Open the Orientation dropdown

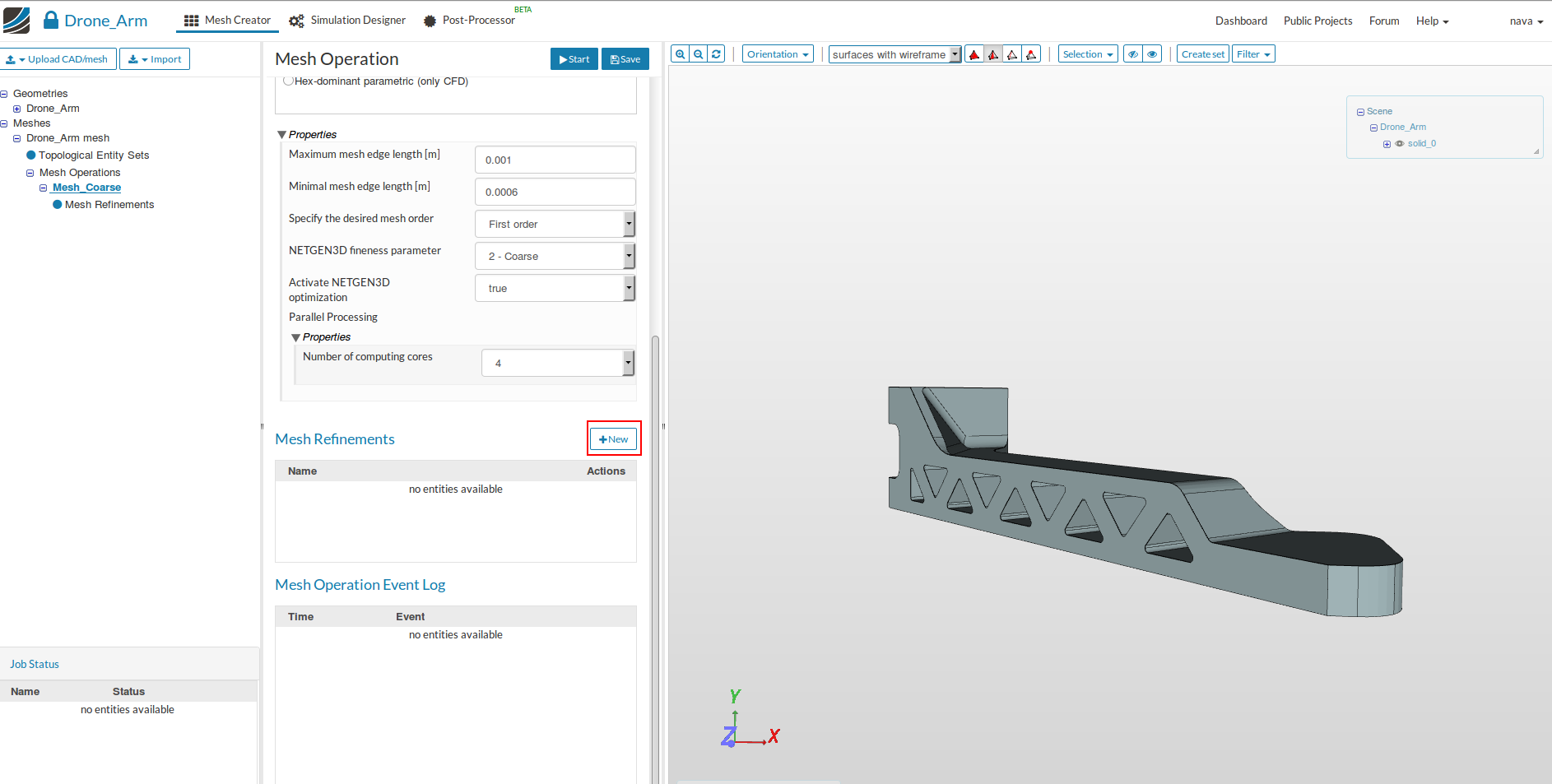778,54
